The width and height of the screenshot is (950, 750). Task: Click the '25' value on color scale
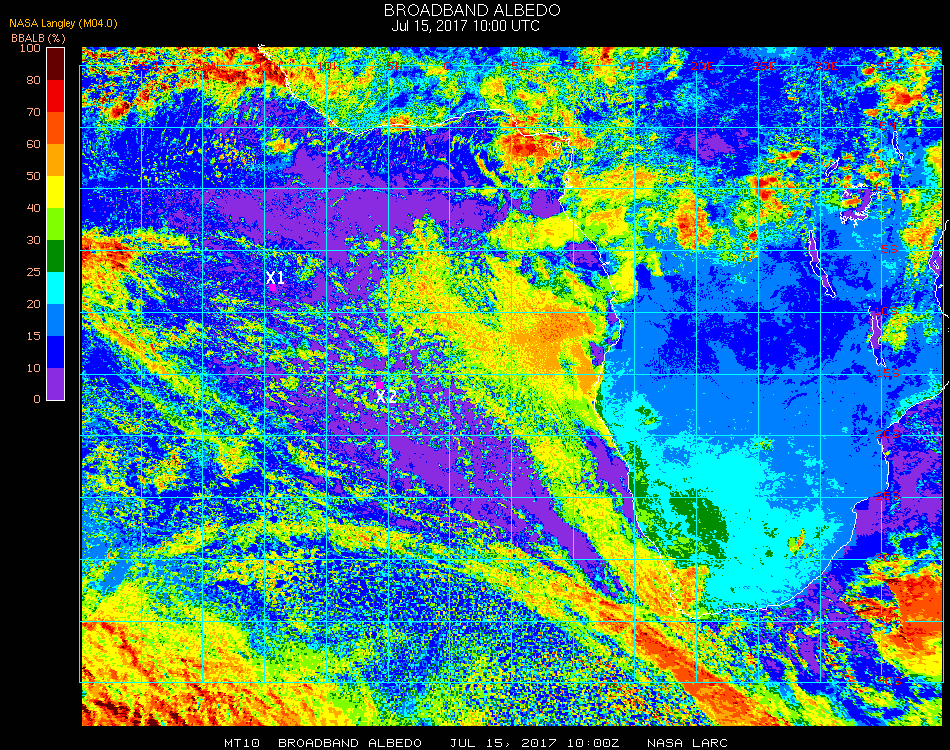tap(33, 272)
